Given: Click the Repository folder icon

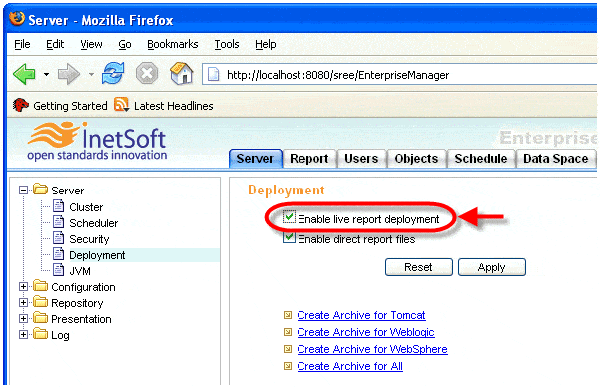Looking at the screenshot, I should point(40,302).
